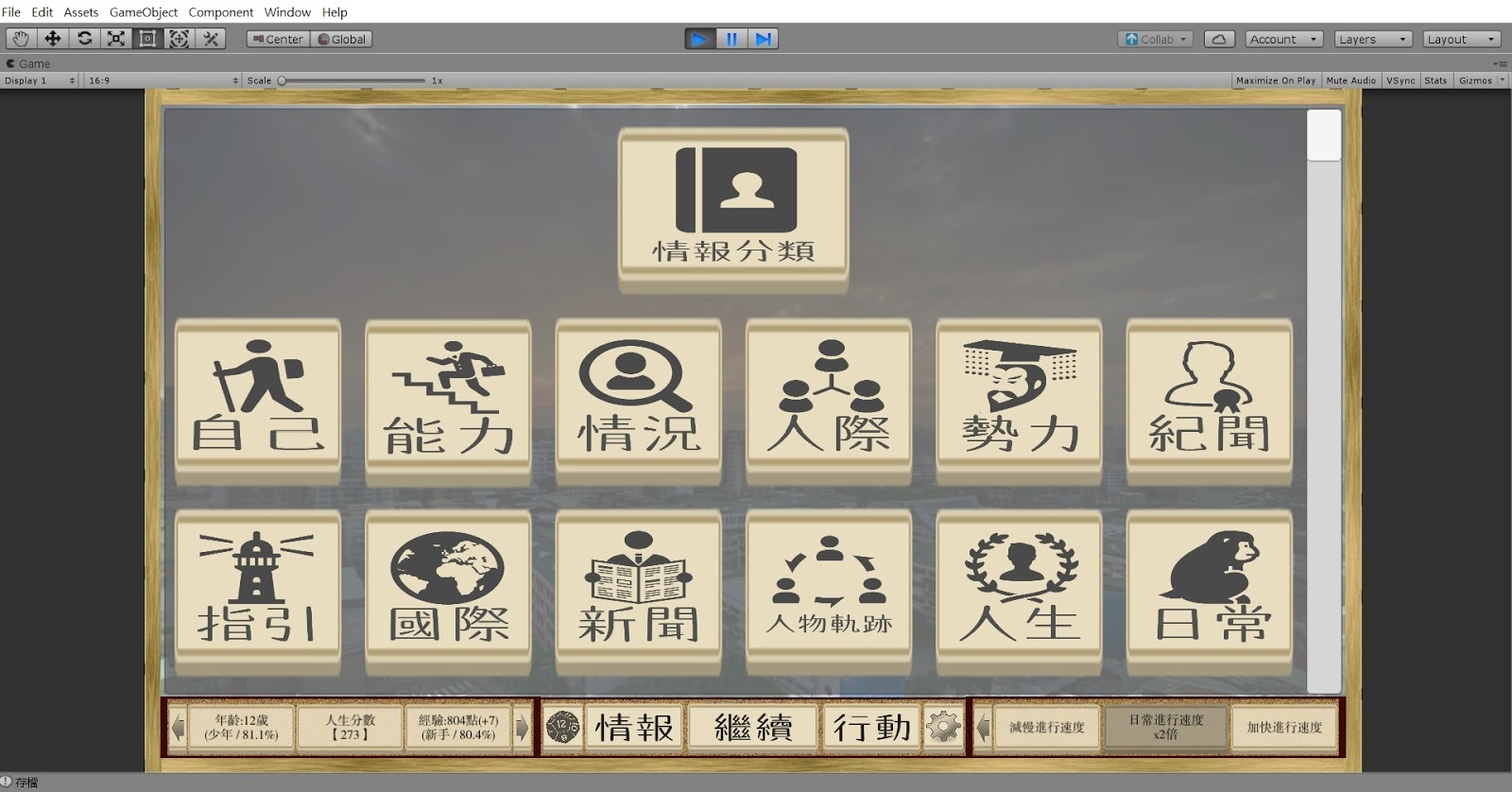Expand the 16:9 aspect ratio dropdown
Image resolution: width=1512 pixels, height=792 pixels.
[x=163, y=80]
